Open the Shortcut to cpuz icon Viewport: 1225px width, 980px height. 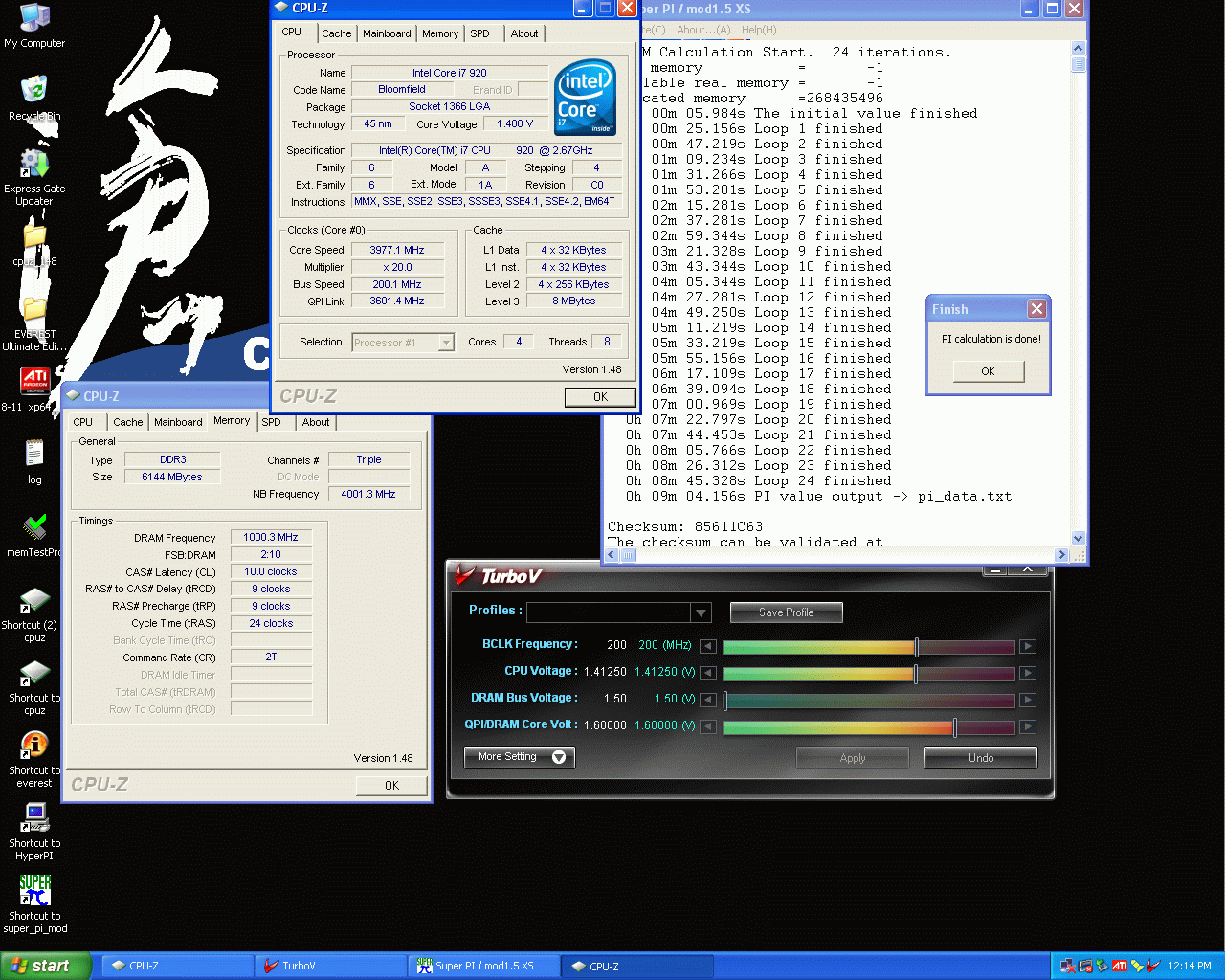click(34, 687)
